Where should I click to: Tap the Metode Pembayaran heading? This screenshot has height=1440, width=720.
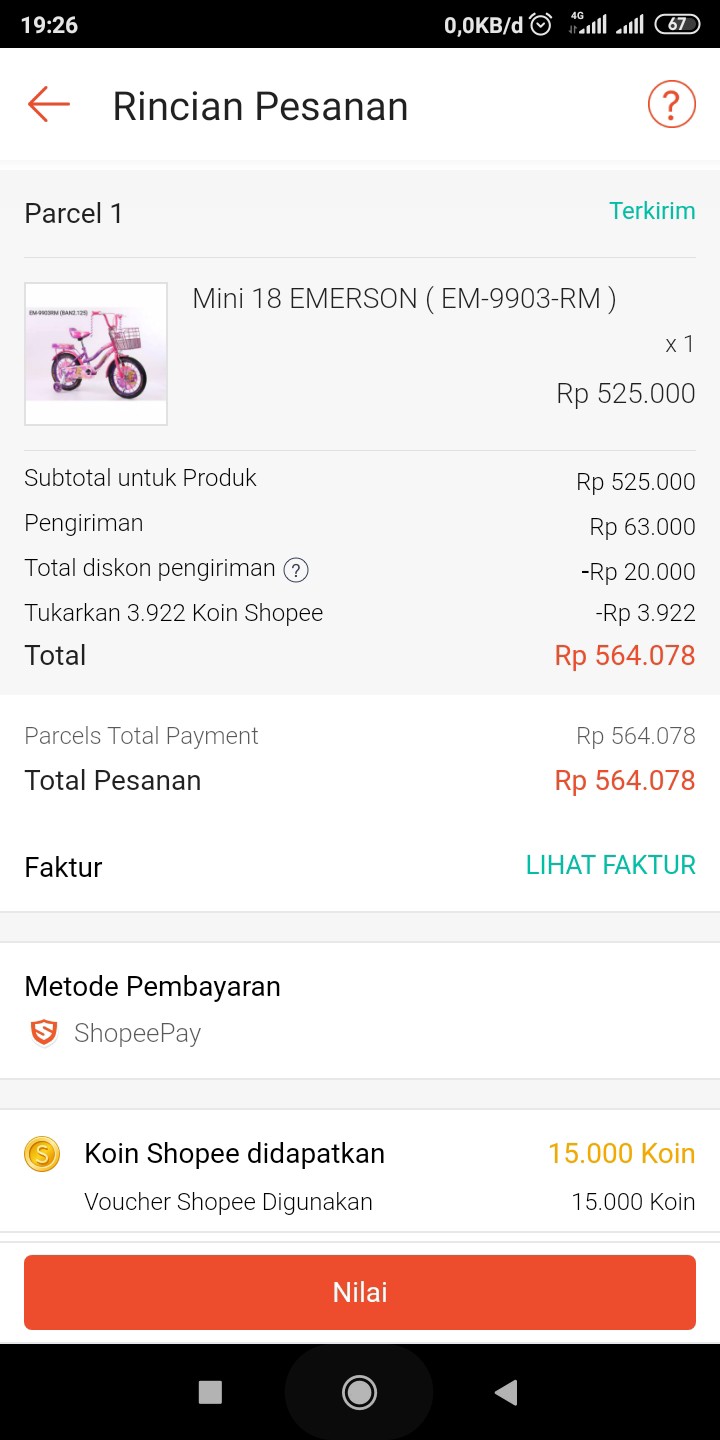click(x=152, y=986)
